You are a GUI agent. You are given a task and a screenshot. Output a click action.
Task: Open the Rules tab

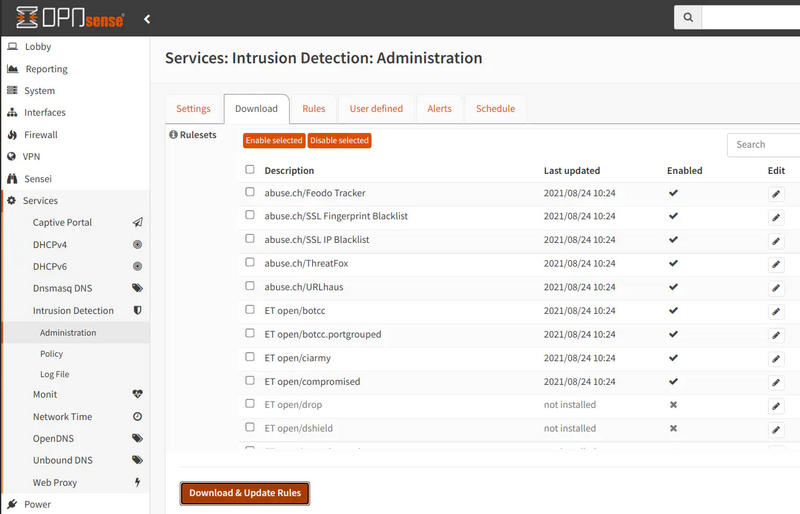click(313, 109)
